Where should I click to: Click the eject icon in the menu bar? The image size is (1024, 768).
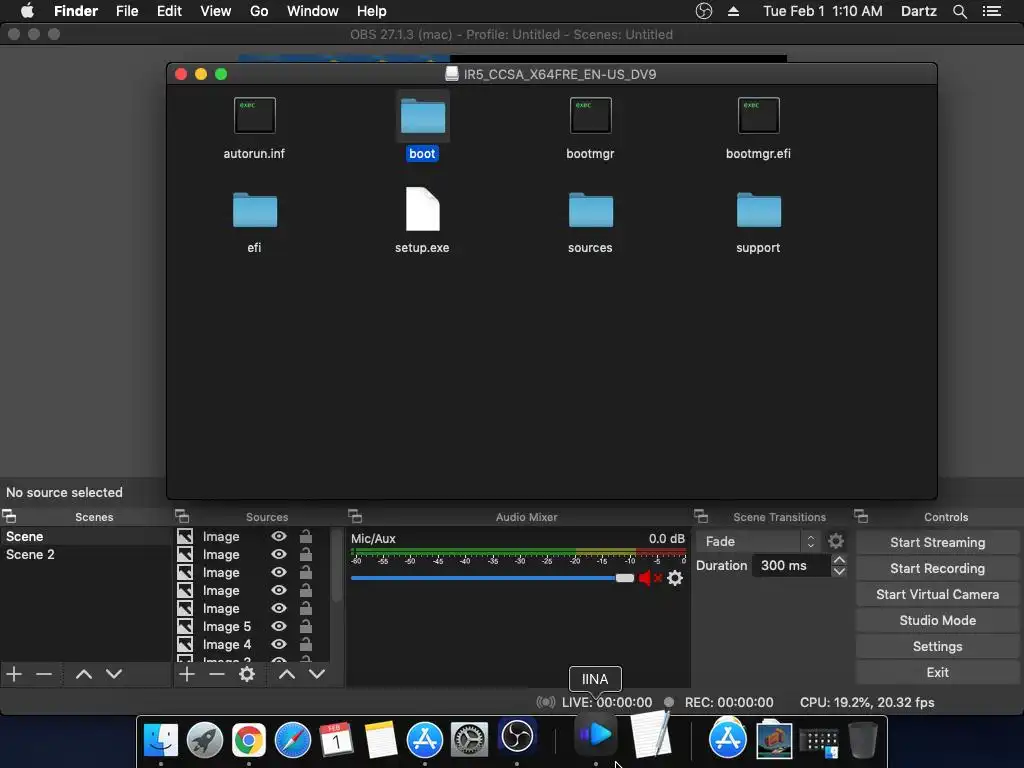pyautogui.click(x=733, y=11)
